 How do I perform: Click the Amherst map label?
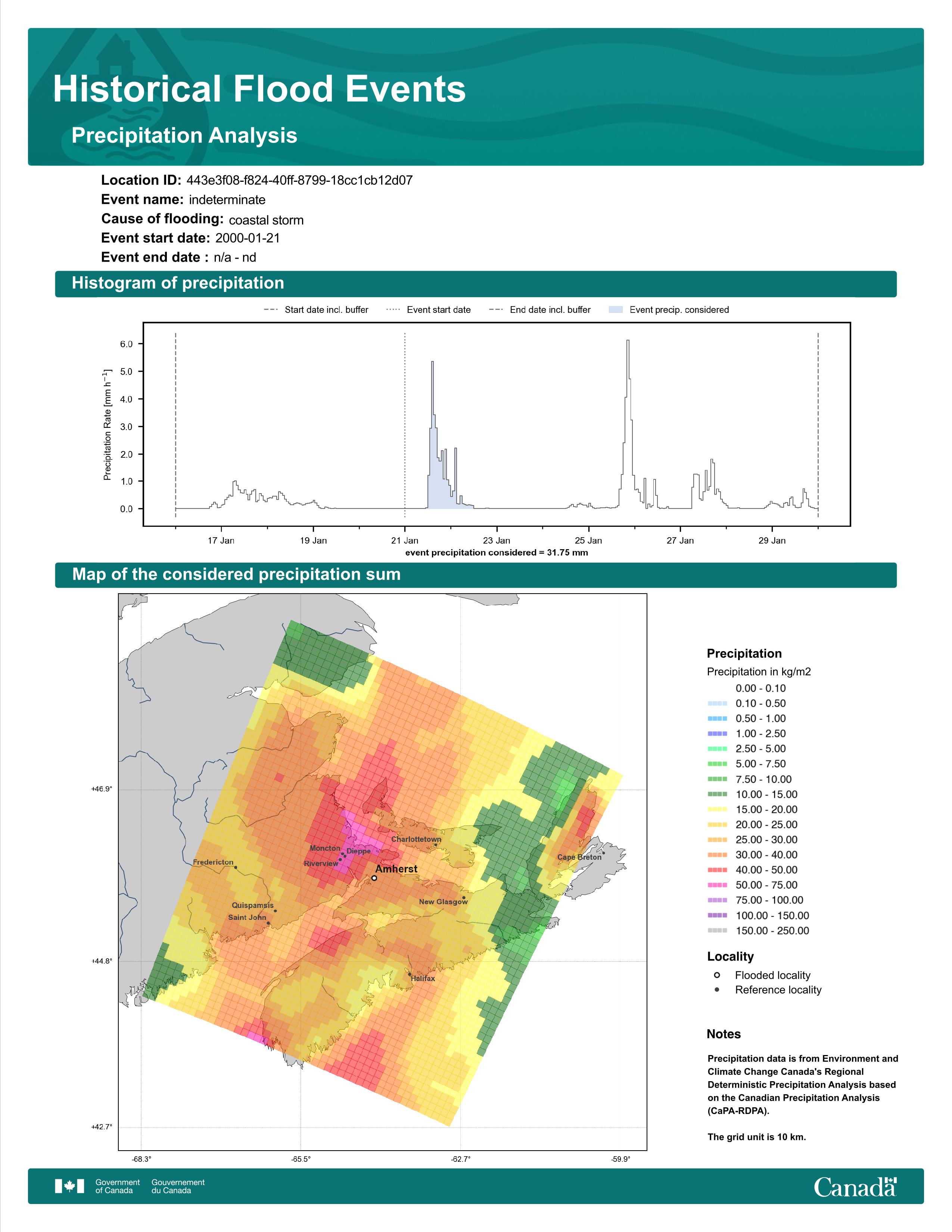pyautogui.click(x=396, y=869)
